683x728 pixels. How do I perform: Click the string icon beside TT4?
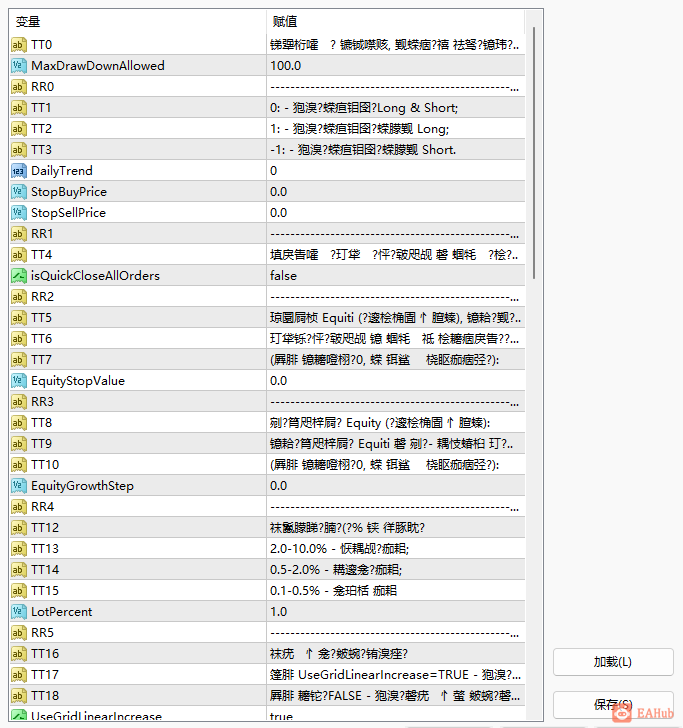coord(19,255)
